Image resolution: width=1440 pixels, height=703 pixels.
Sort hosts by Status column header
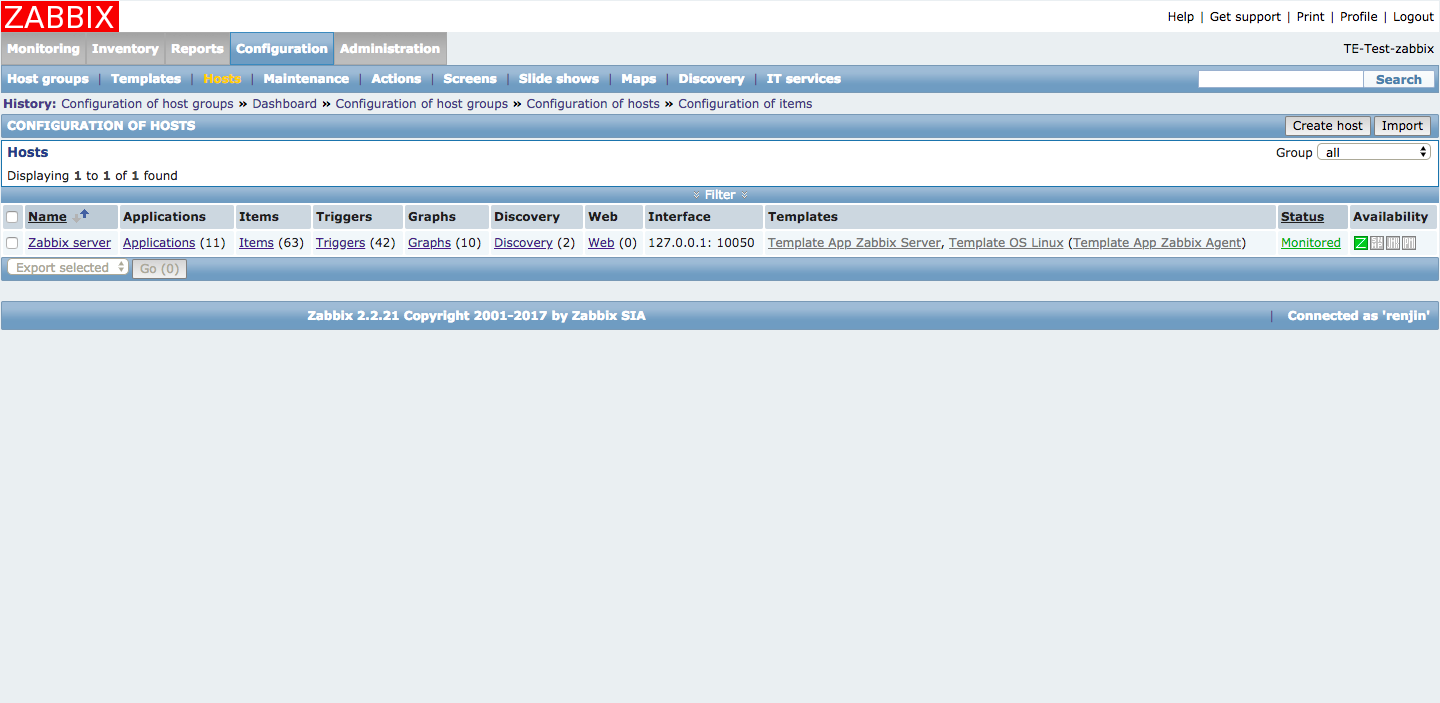(1302, 217)
